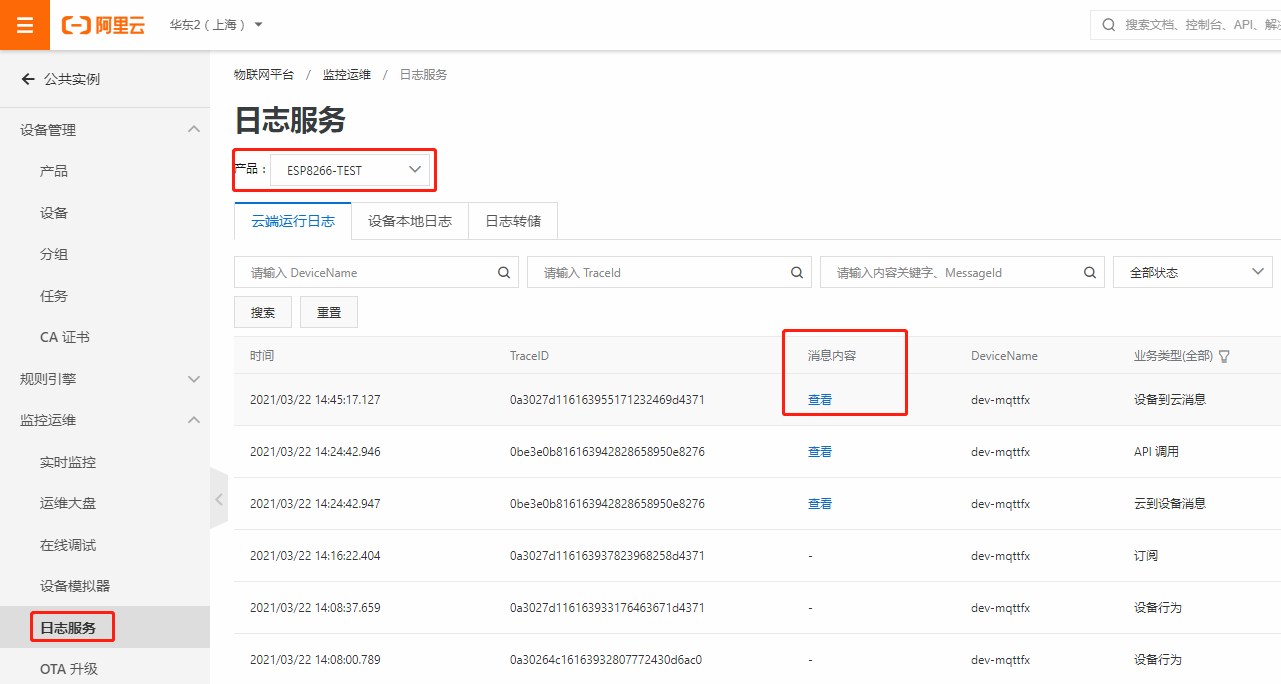Click the API 调用 business type cell
The width and height of the screenshot is (1281, 684).
(1156, 451)
